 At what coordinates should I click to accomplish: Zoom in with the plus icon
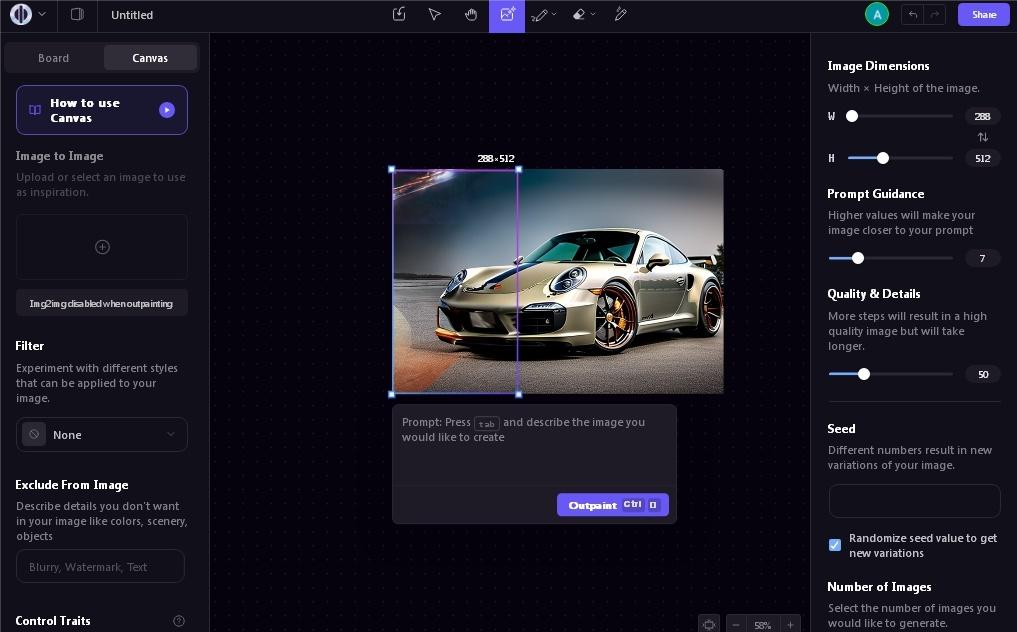[790, 625]
